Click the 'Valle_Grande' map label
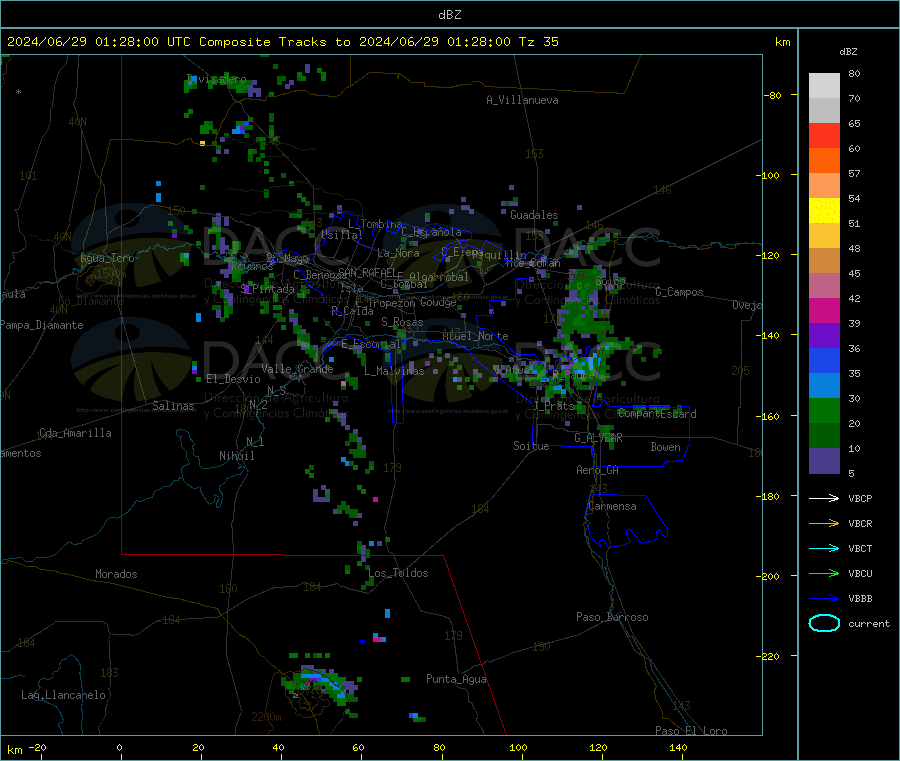The image size is (900, 761). [x=297, y=369]
